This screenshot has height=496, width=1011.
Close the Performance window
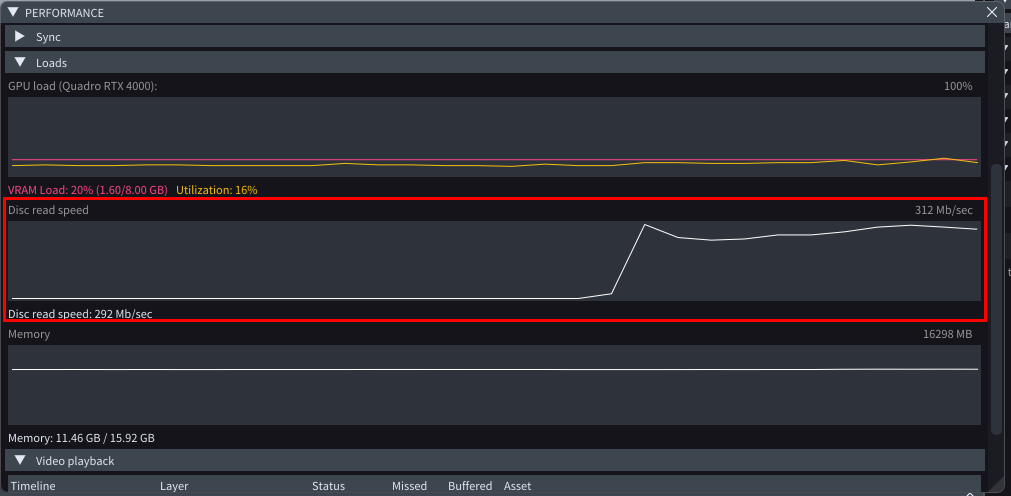pyautogui.click(x=991, y=13)
